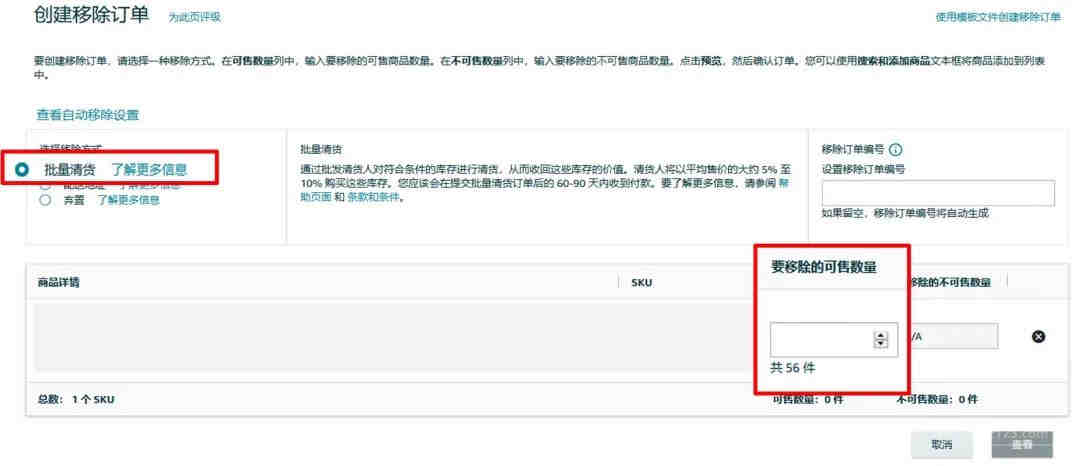Click the greyed-out 查看 preview button
This screenshot has height=466, width=1080.
[x=1022, y=445]
